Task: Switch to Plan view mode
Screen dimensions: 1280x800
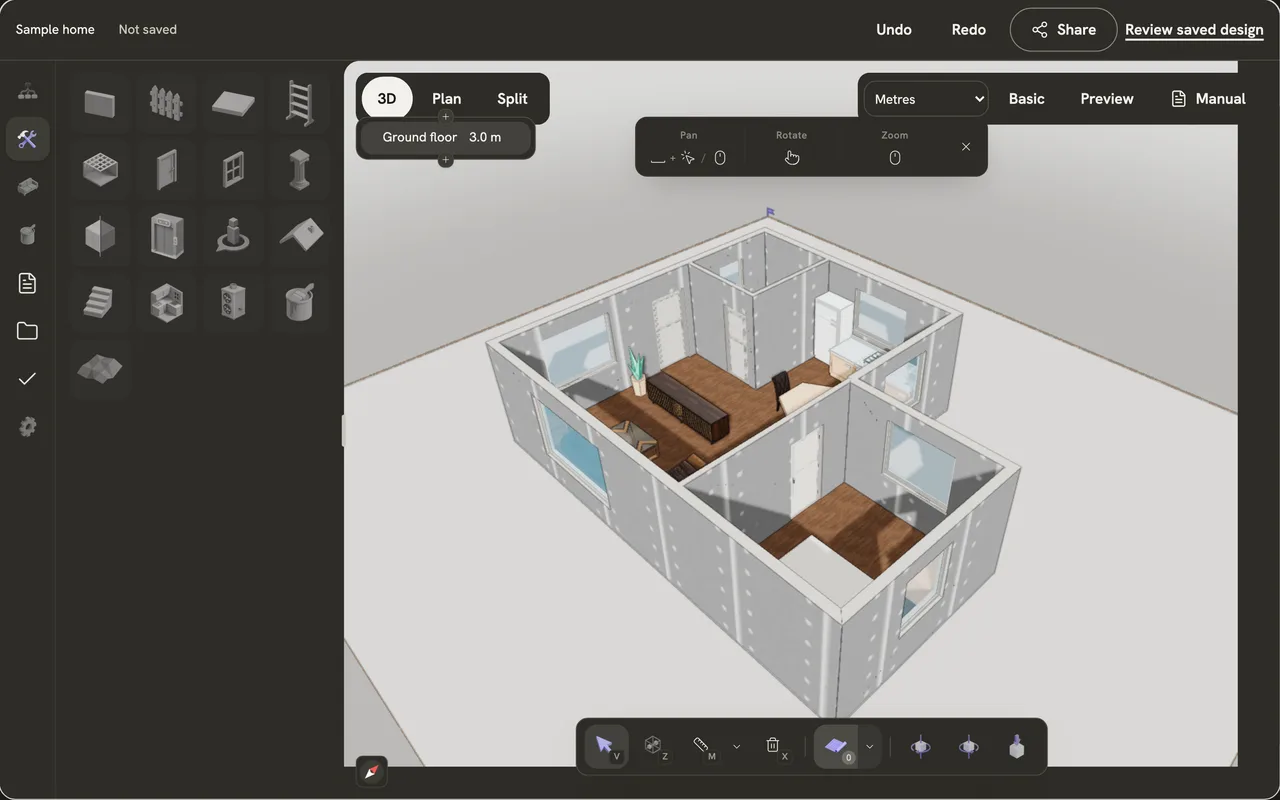Action: [x=446, y=98]
